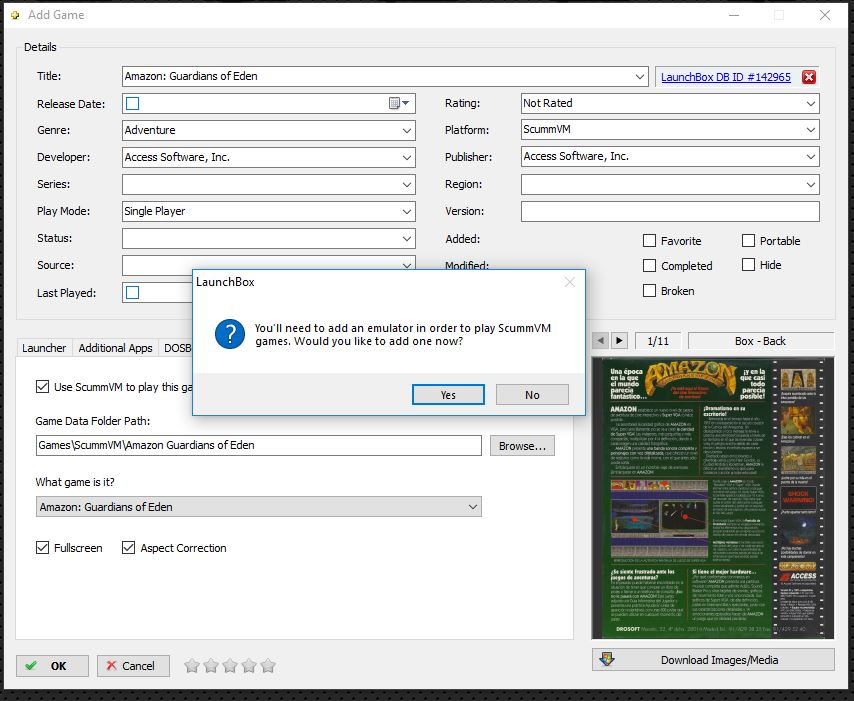Viewport: 854px width, 701px height.
Task: Expand the Platform dropdown
Action: (x=810, y=130)
